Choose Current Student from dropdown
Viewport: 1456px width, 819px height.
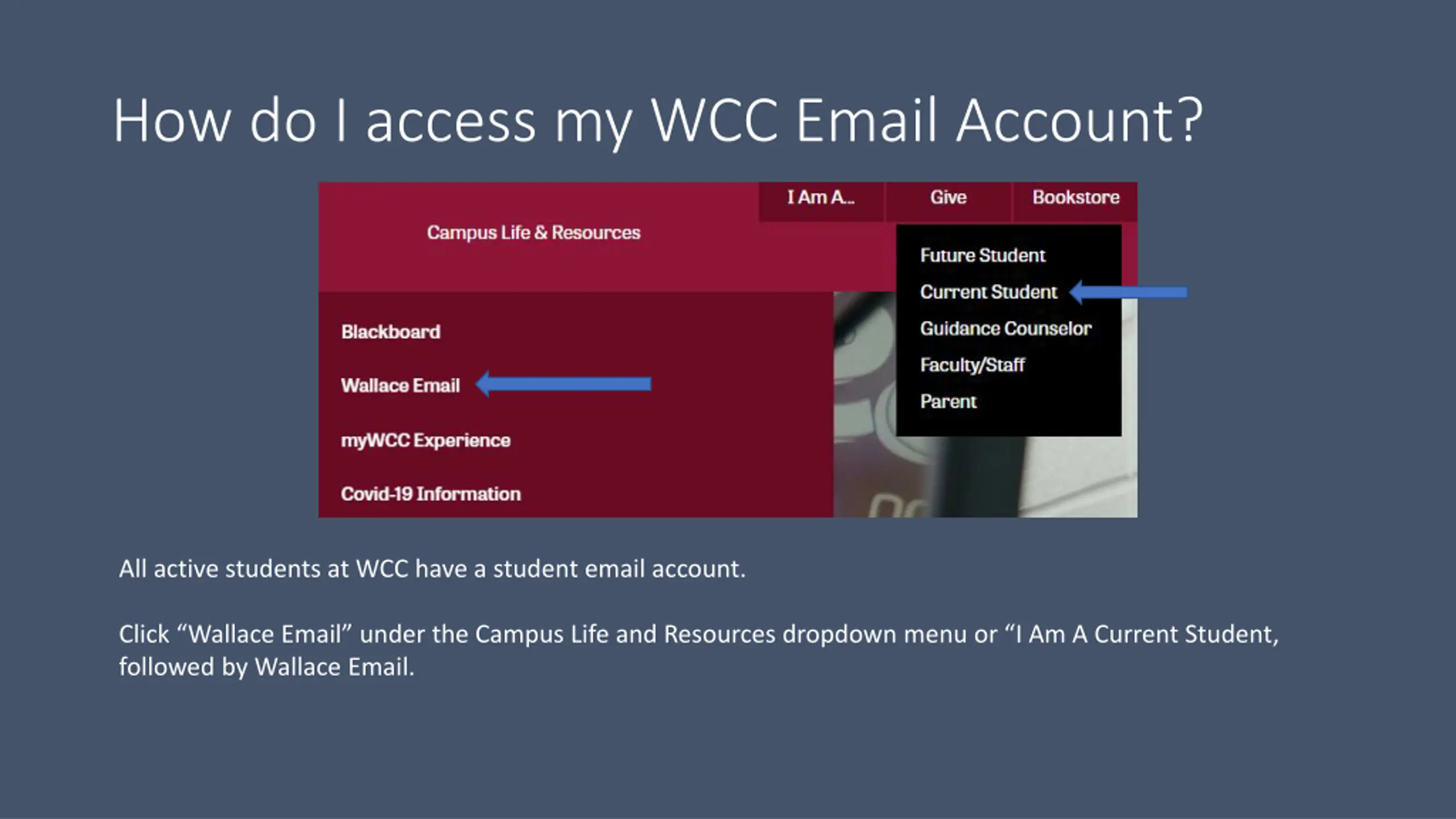point(988,292)
